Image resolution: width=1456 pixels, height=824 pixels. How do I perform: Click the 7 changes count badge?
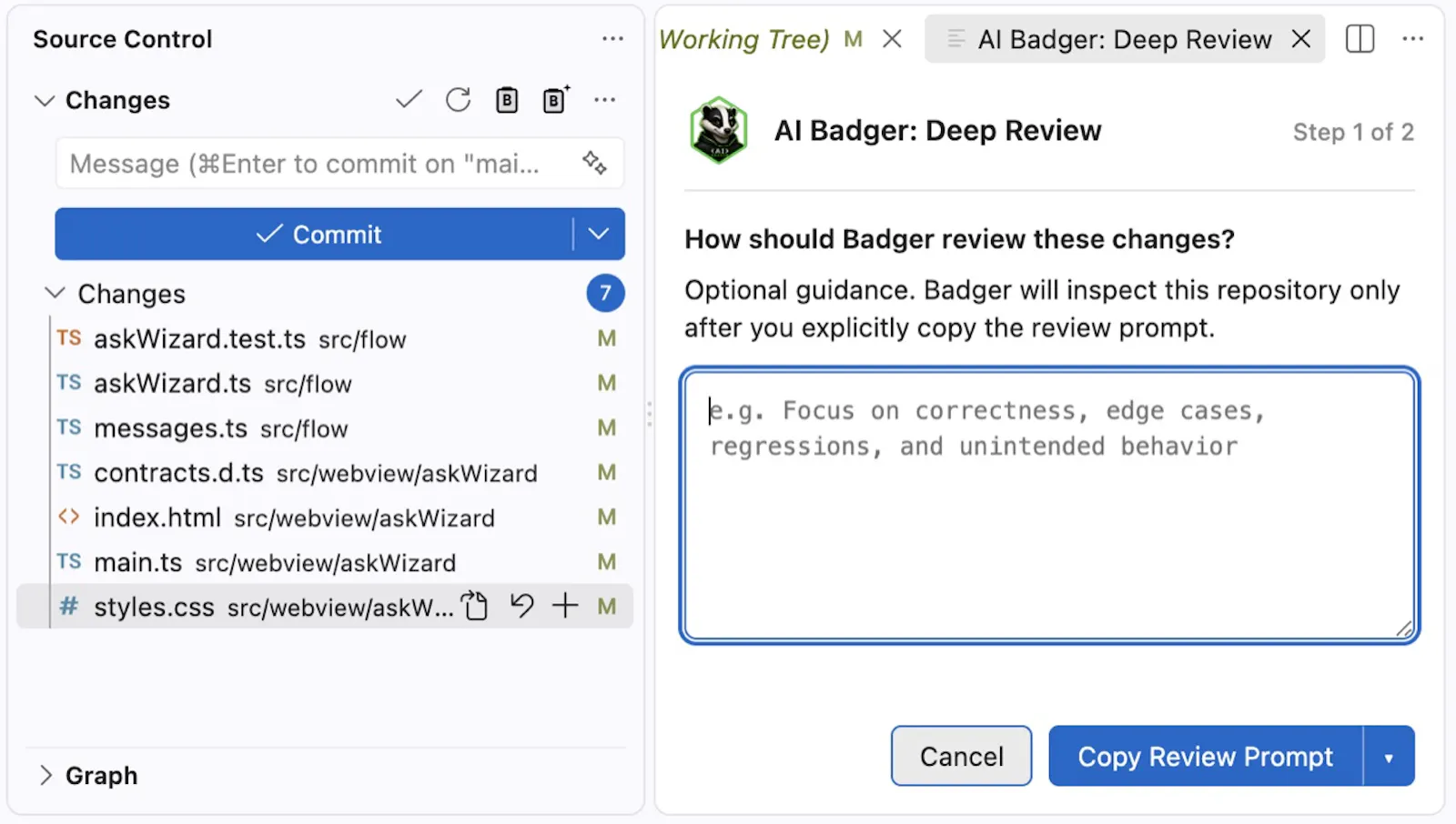pos(605,293)
